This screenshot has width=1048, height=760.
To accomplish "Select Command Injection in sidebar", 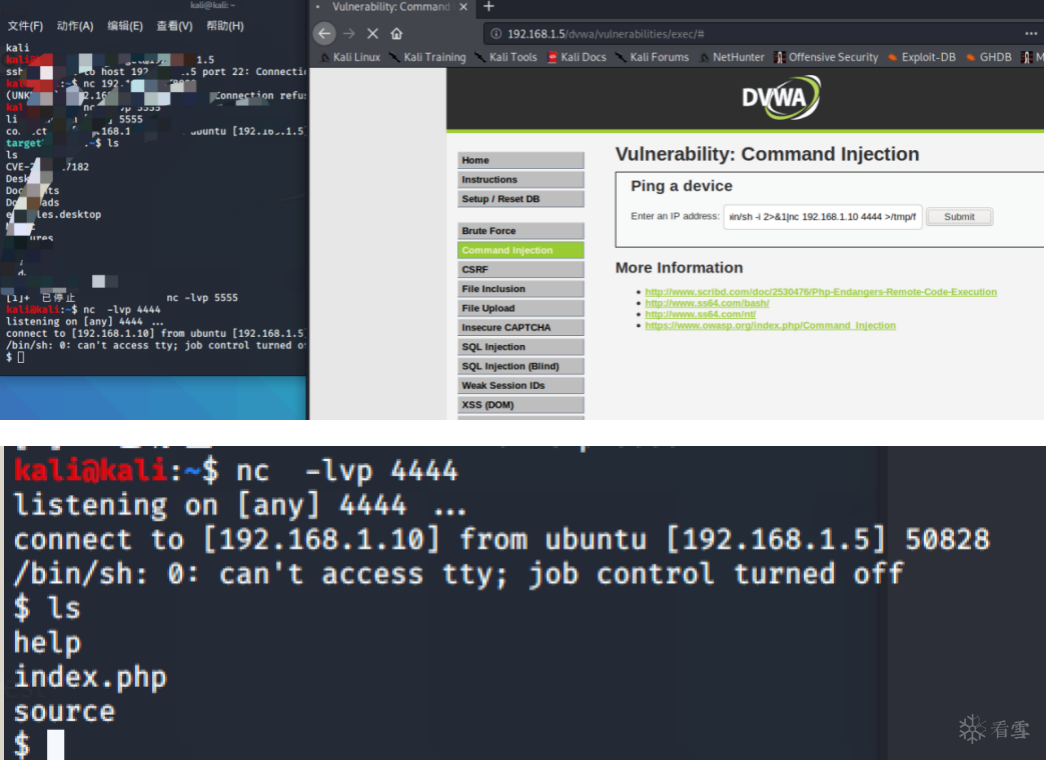I will click(521, 250).
